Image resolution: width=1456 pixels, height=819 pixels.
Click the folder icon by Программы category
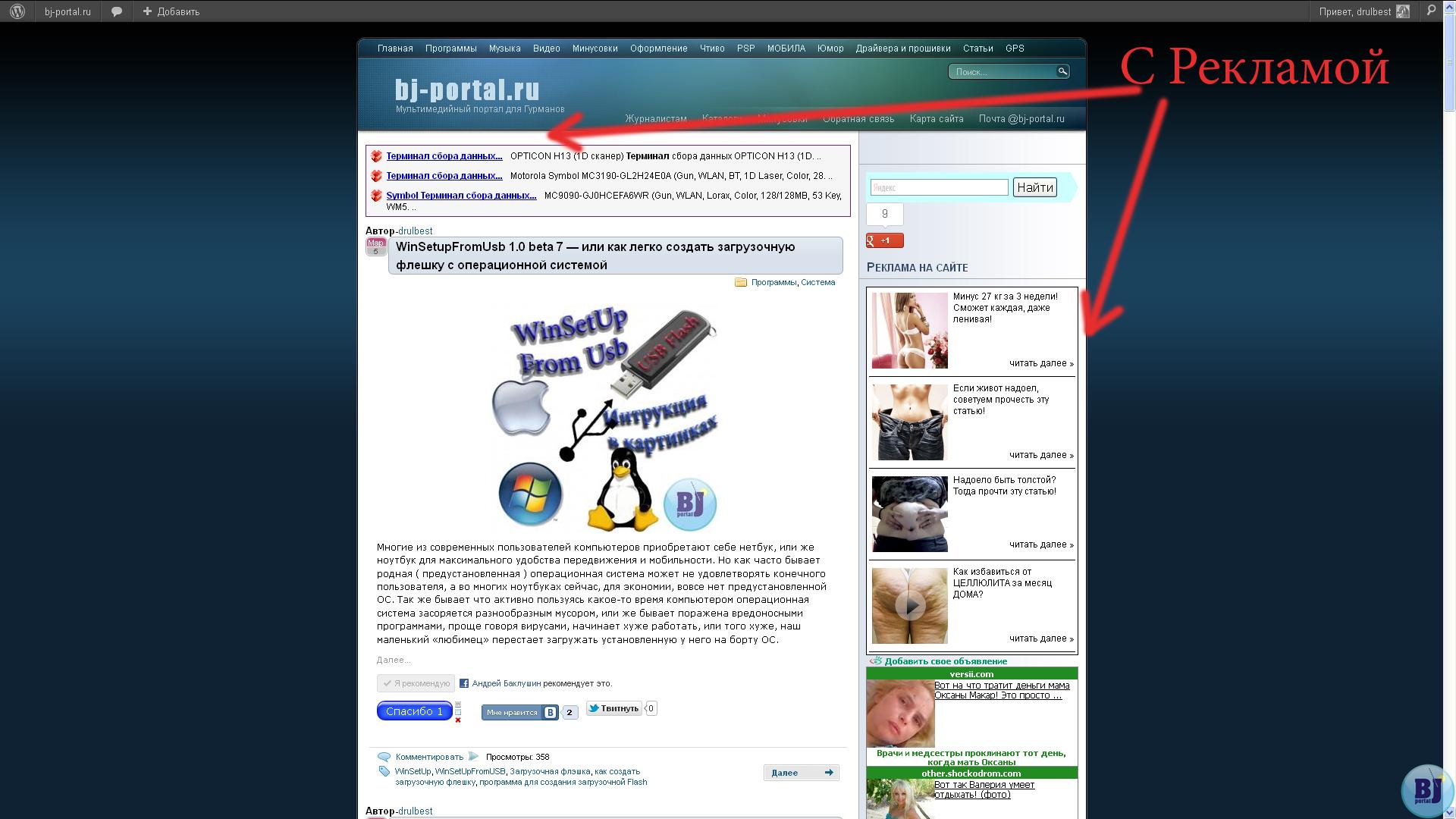[x=741, y=282]
